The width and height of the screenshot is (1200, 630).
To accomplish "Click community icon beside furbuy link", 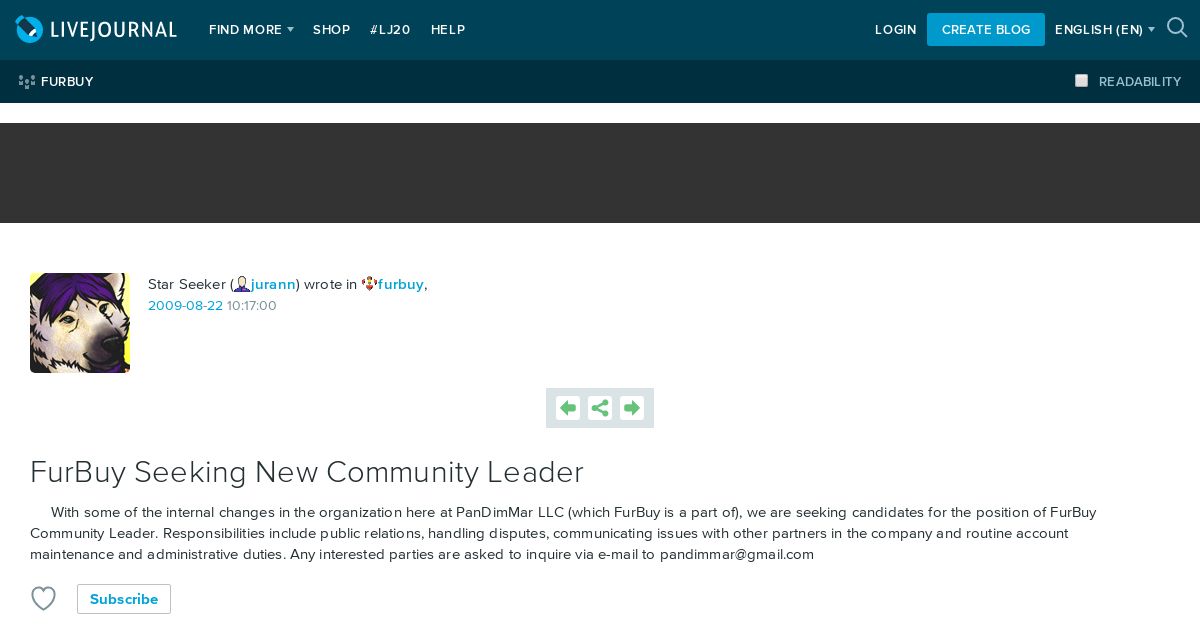I will click(369, 284).
